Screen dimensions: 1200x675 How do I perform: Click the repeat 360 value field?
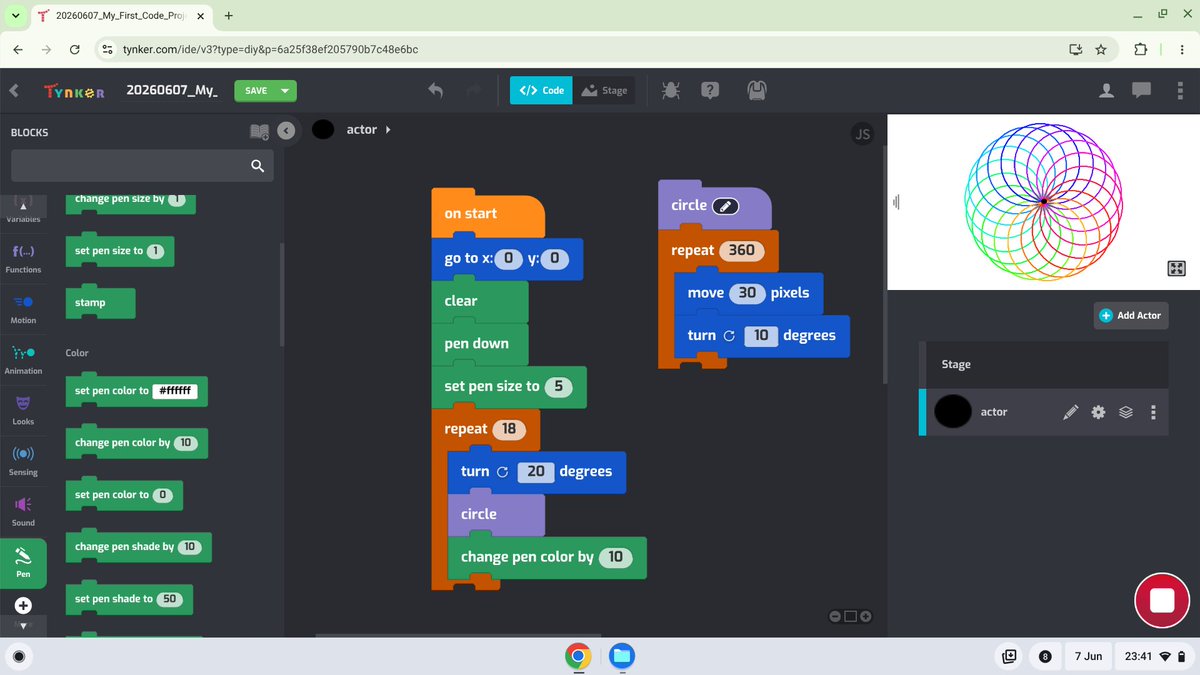(x=742, y=250)
